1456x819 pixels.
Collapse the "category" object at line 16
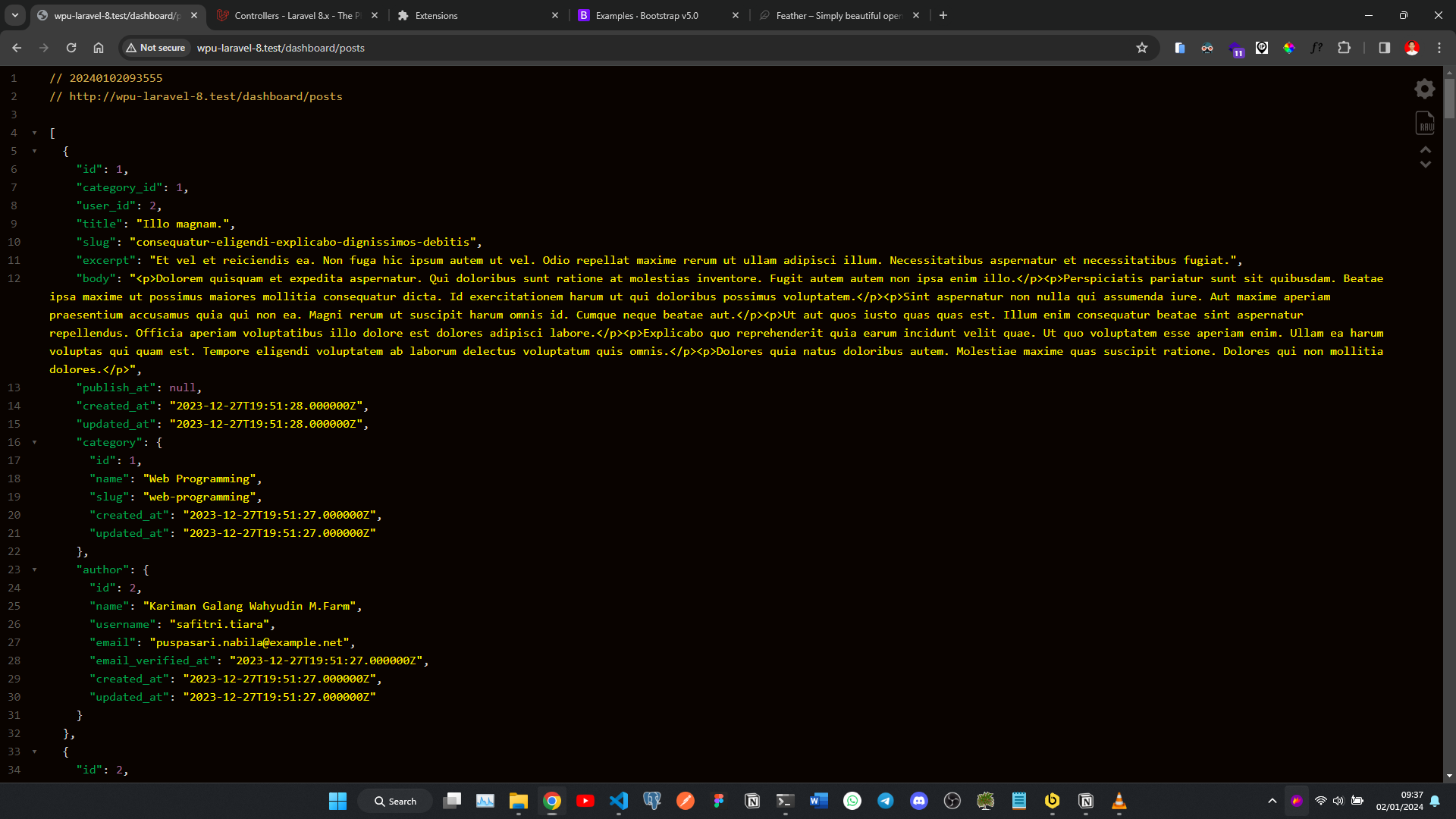[x=34, y=442]
